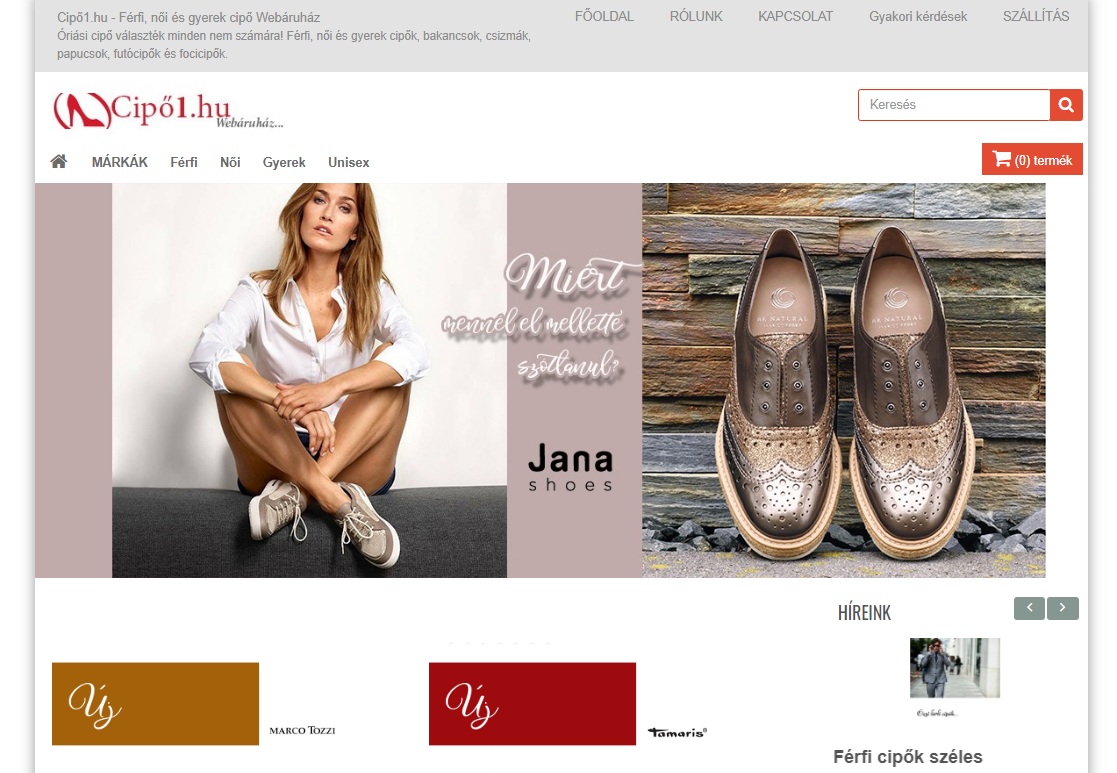Image resolution: width=1117 pixels, height=773 pixels.
Task: Go to next news item arrow
Action: click(x=1063, y=608)
